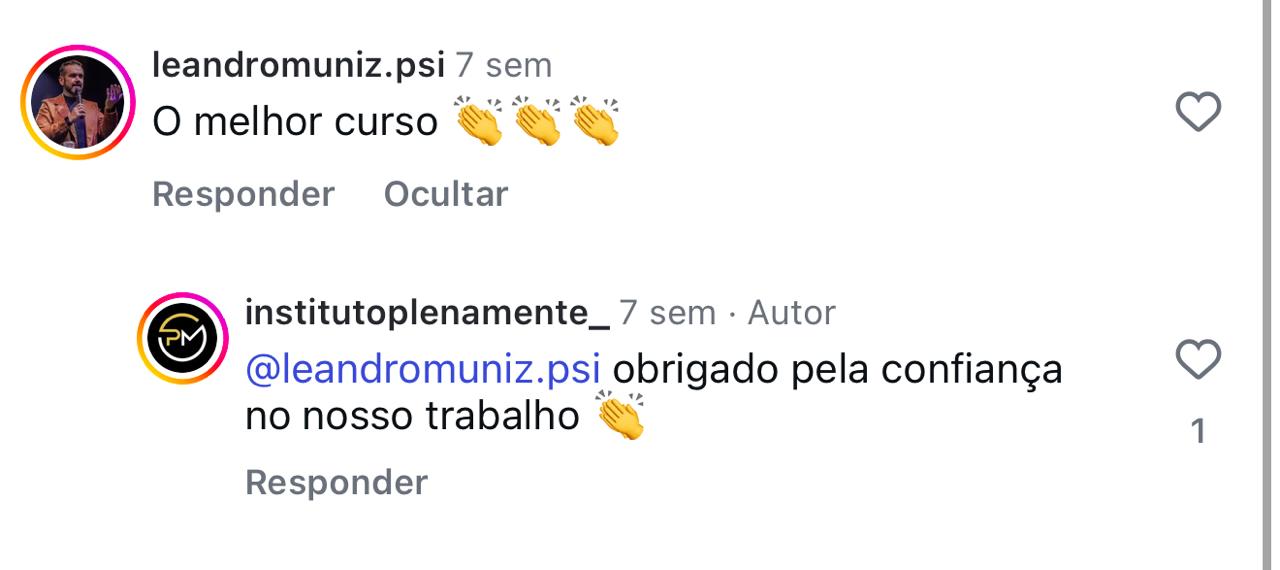Click Responder under "O melhor curso"
This screenshot has width=1280, height=570.
tap(243, 194)
